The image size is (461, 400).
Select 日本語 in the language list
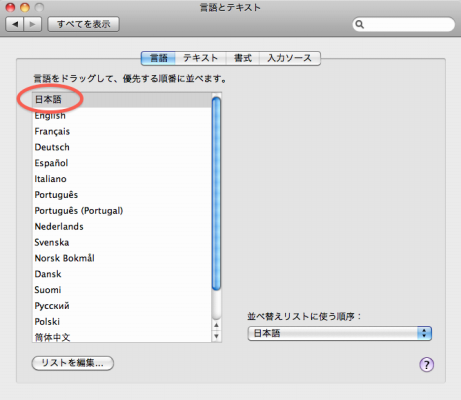(x=122, y=99)
